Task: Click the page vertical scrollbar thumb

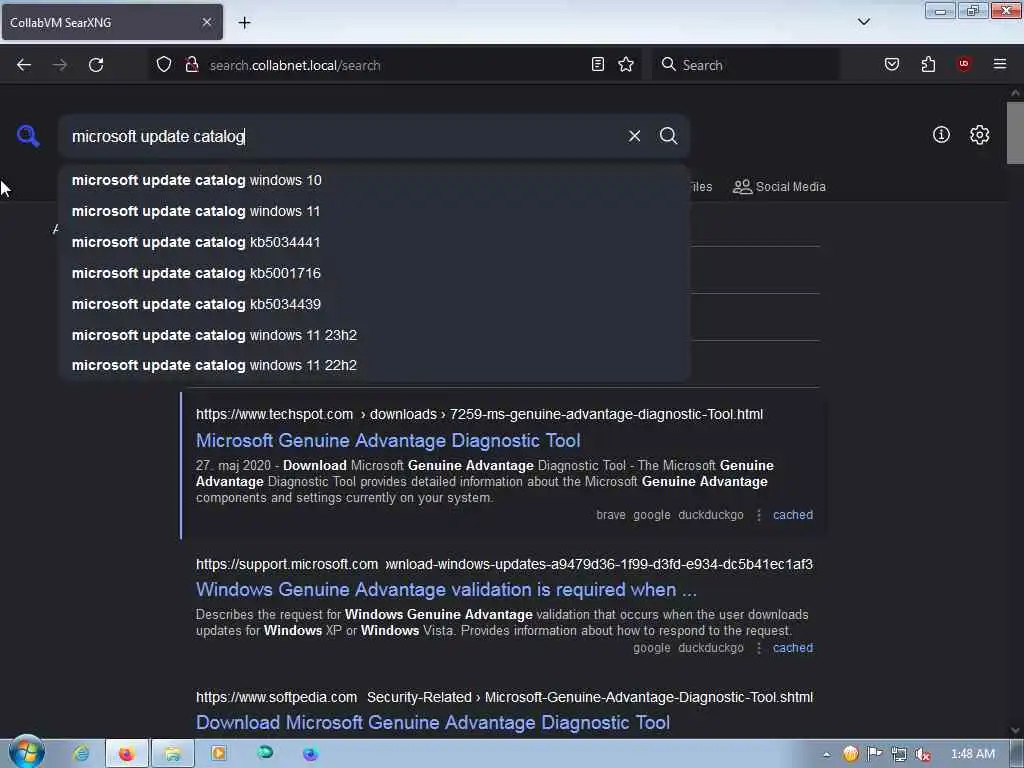Action: [x=1015, y=133]
